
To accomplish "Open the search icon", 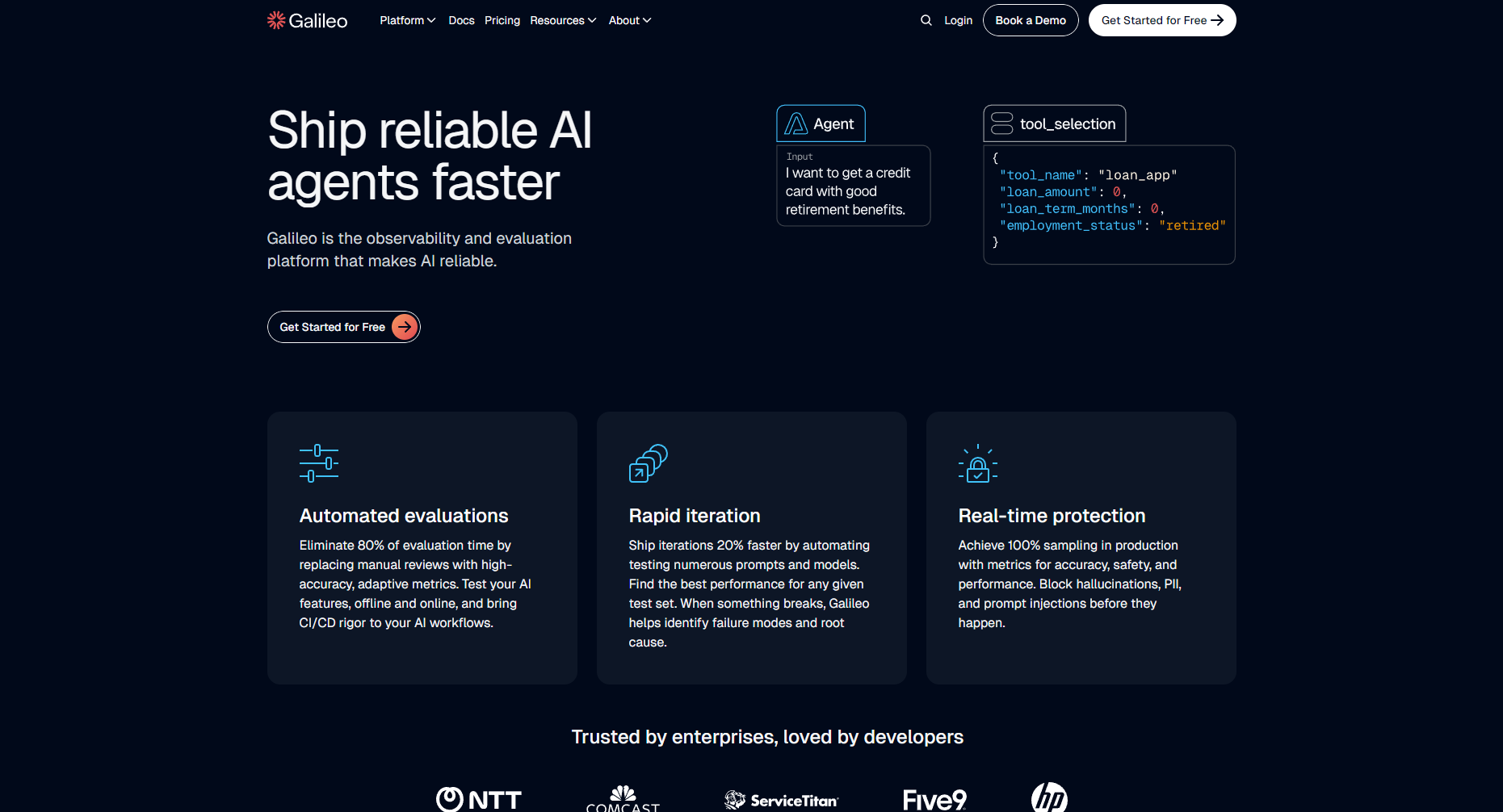I will (926, 20).
